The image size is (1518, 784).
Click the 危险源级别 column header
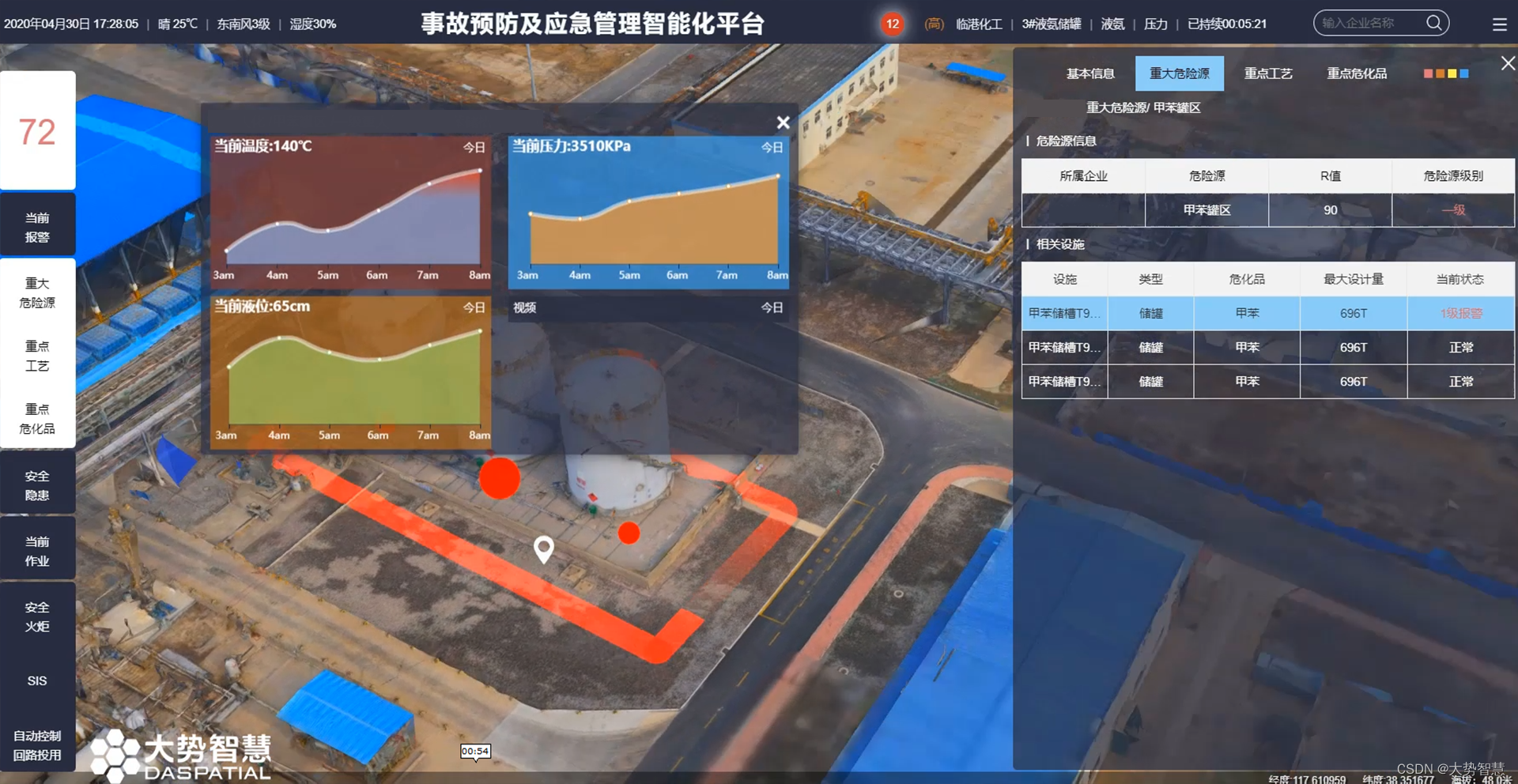(1453, 176)
